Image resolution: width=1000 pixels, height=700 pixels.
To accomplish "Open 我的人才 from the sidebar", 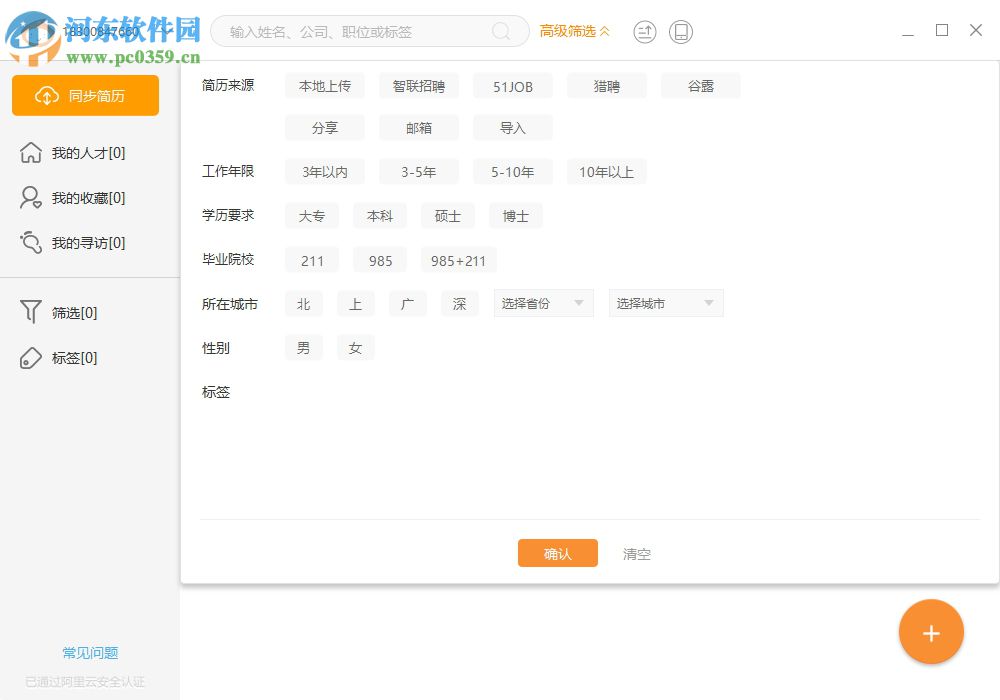I will point(90,152).
